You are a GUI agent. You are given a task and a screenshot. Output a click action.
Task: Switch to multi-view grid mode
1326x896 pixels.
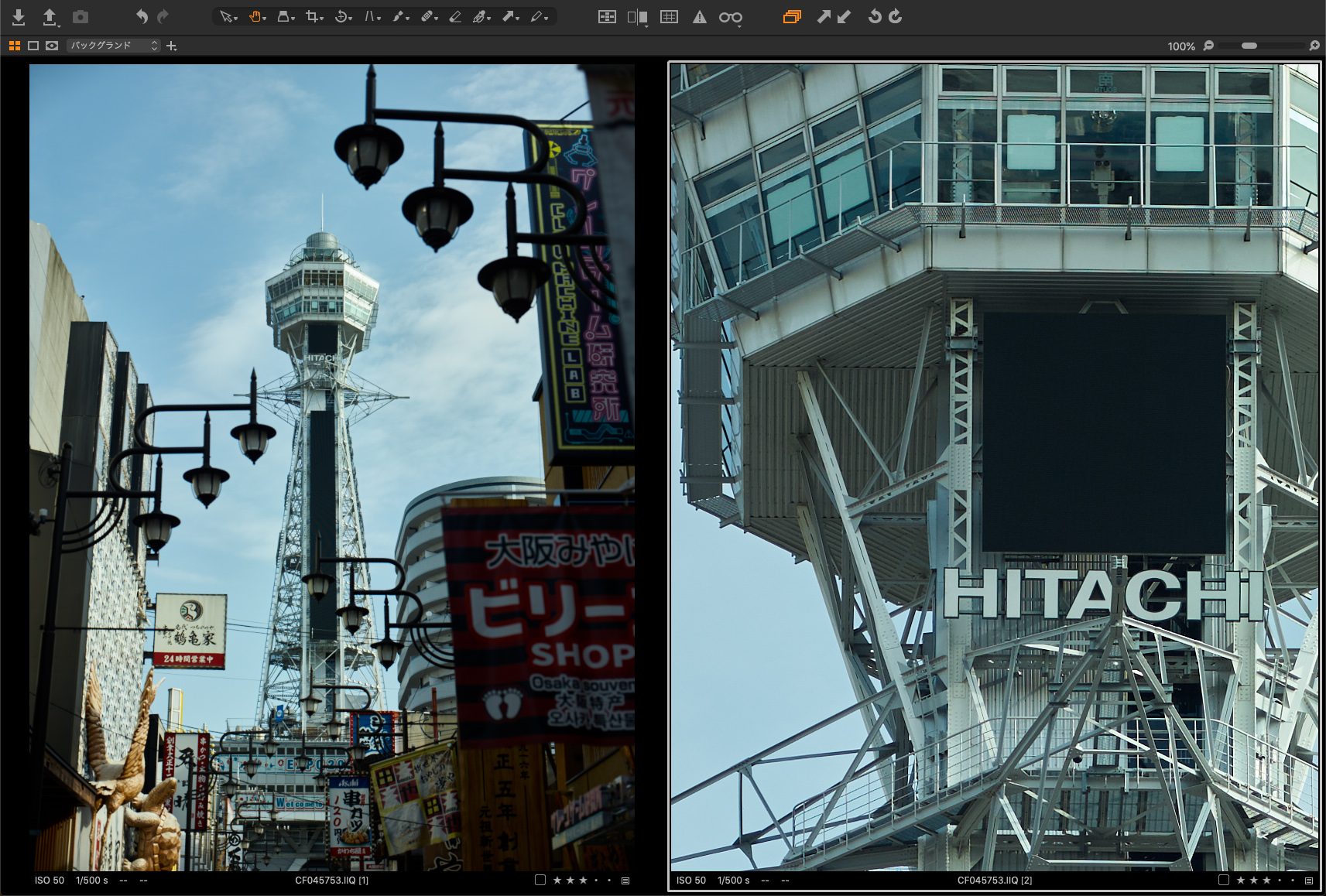pos(14,46)
